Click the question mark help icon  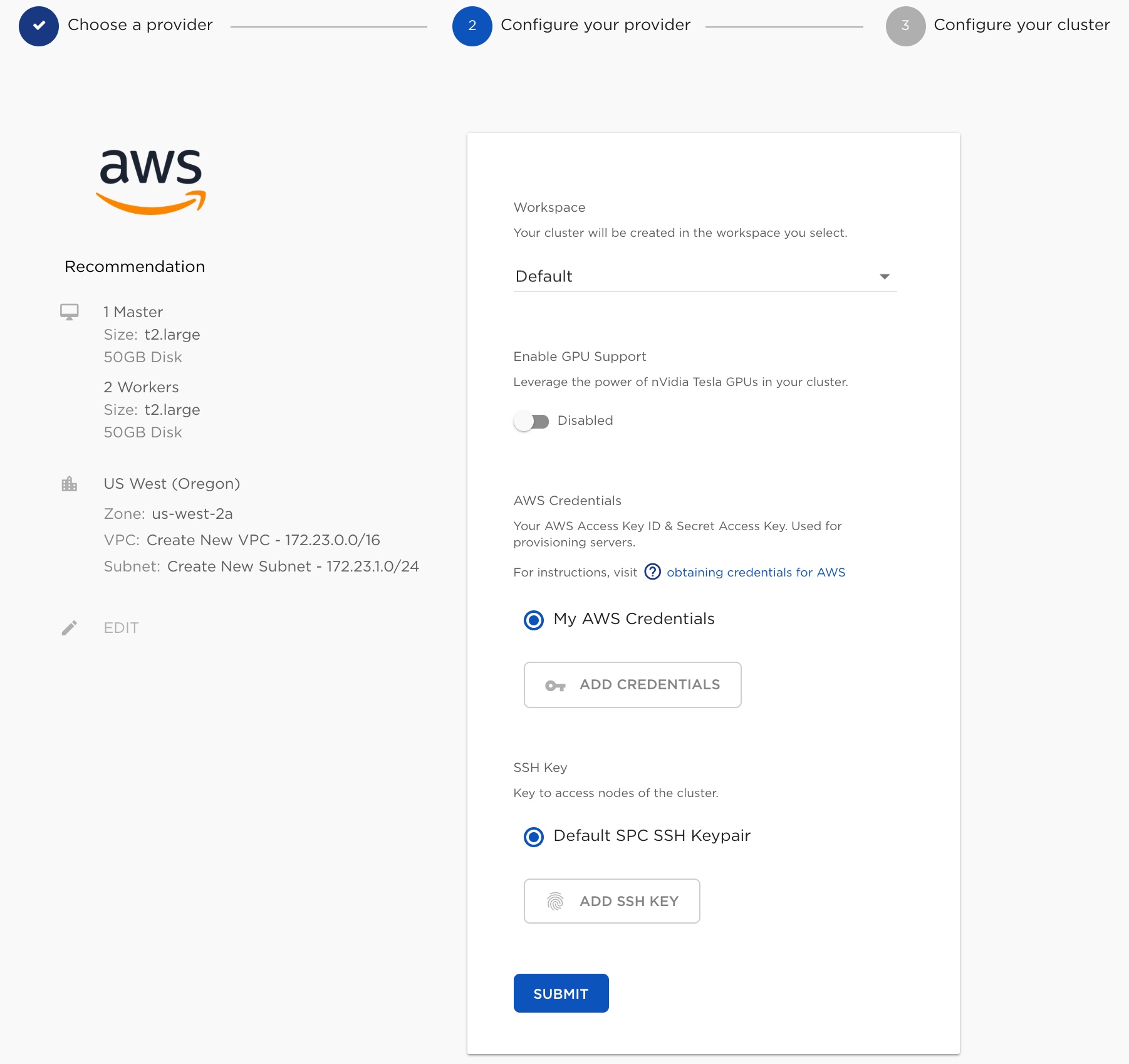click(x=652, y=572)
